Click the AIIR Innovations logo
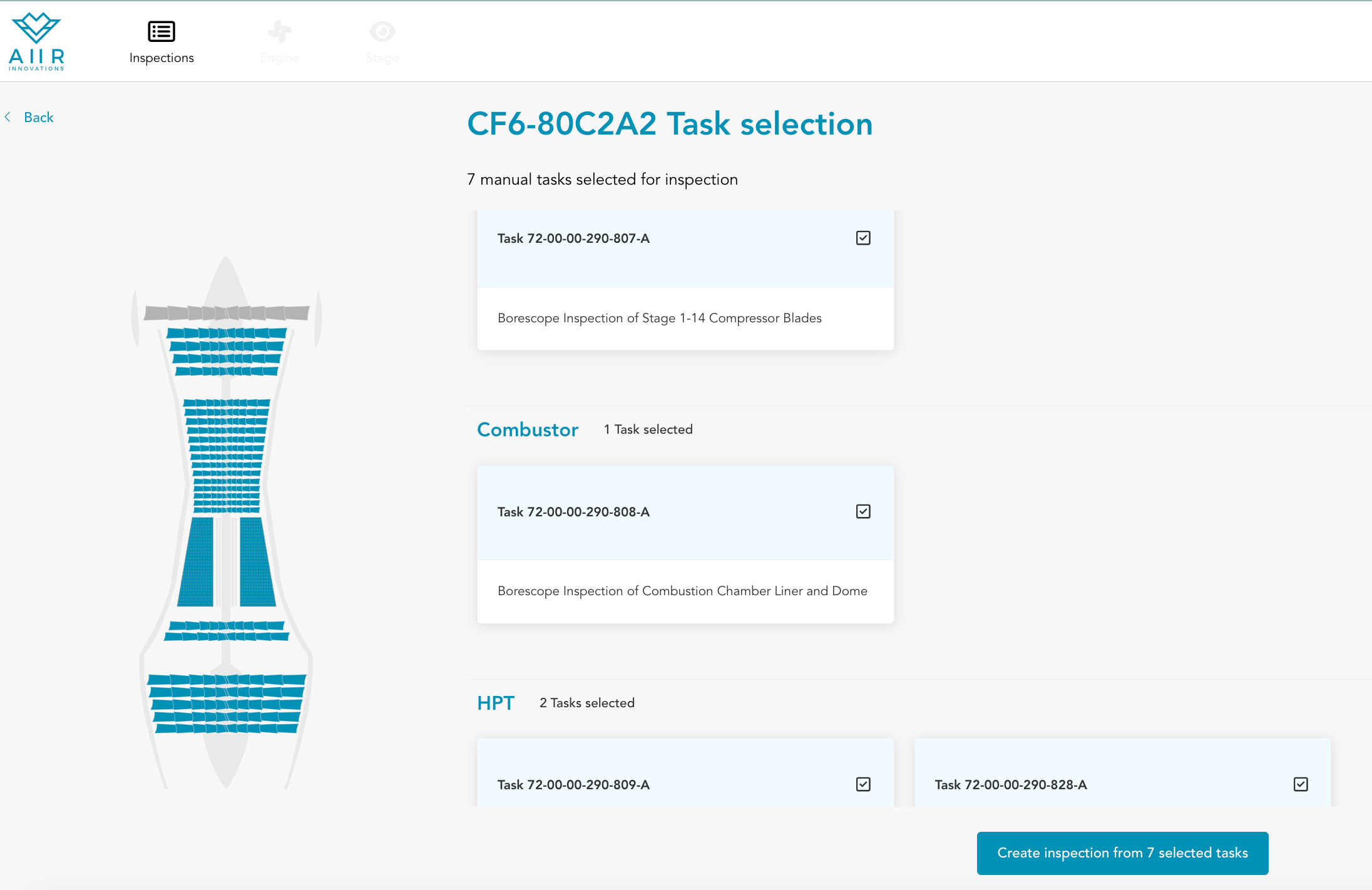1372x890 pixels. click(36, 41)
